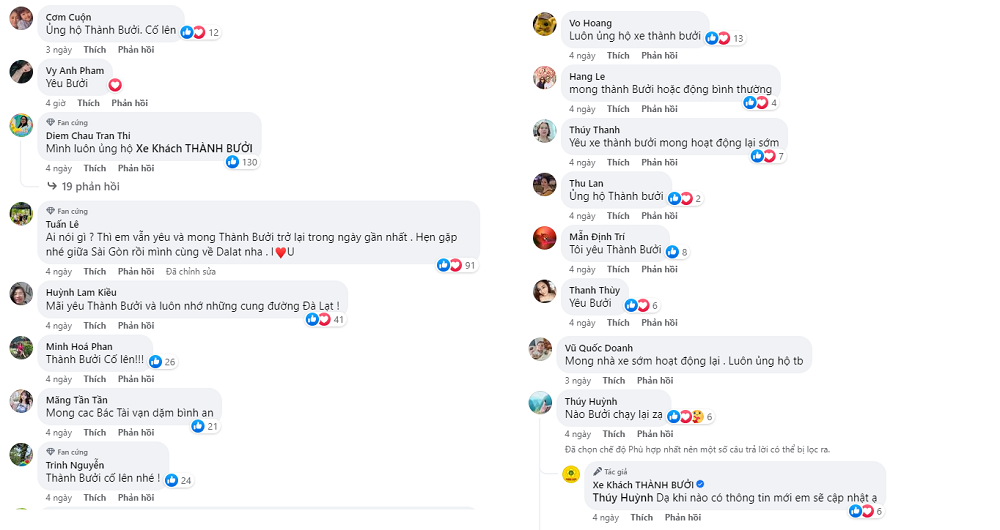Open Trinh Nguyễn's profile name
This screenshot has height=530, width=1000.
point(75,465)
